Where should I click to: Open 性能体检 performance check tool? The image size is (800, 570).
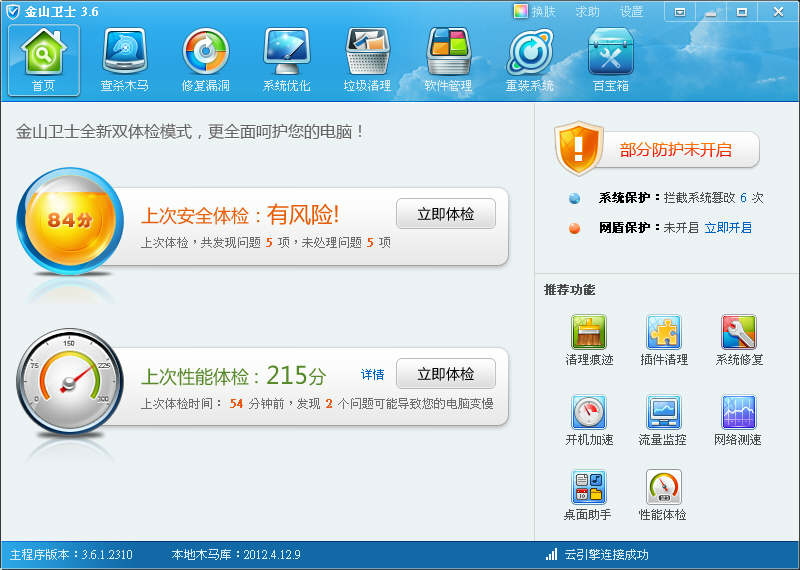tap(663, 495)
